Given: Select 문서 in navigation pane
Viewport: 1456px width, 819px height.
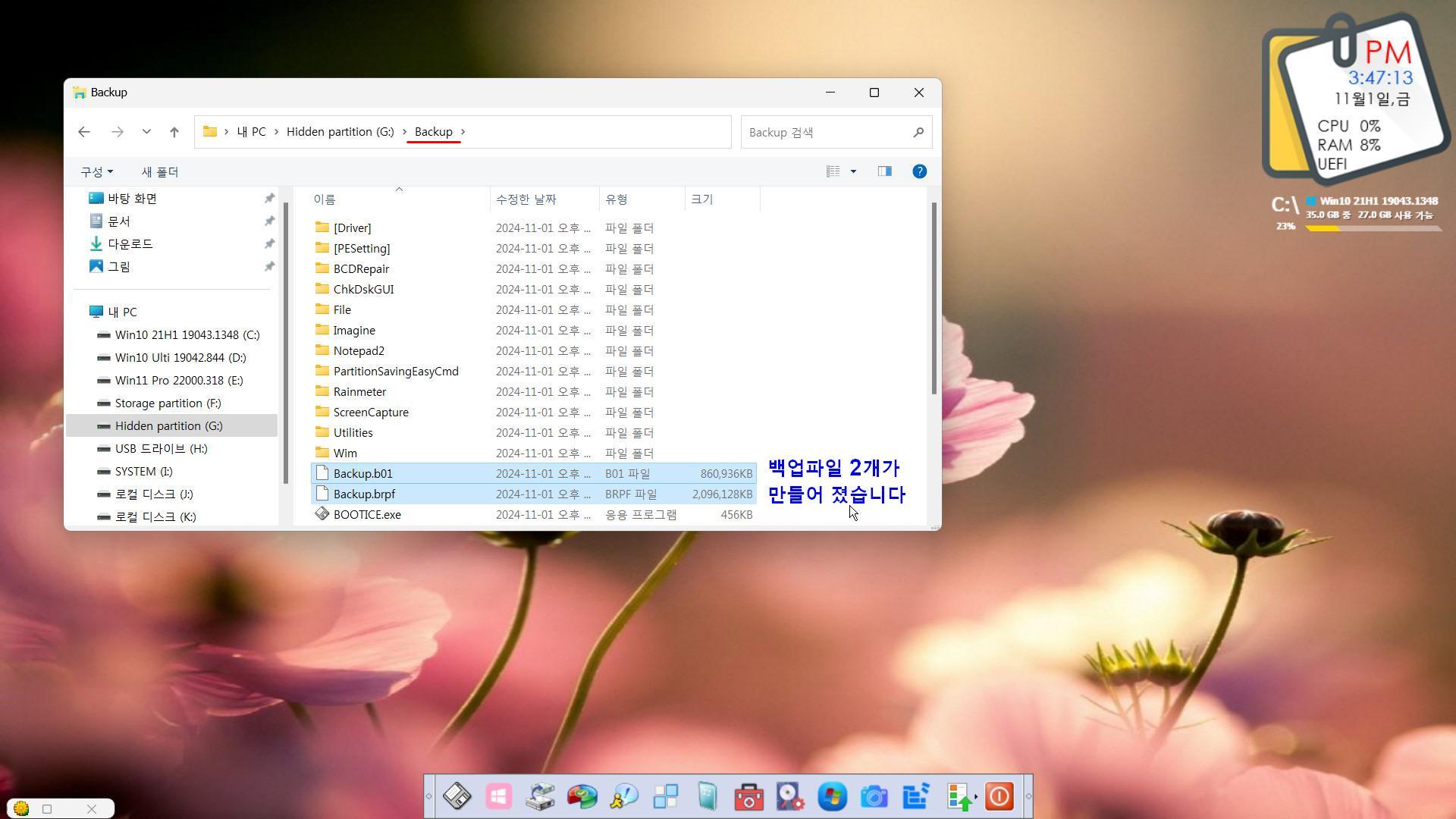Looking at the screenshot, I should coord(119,221).
